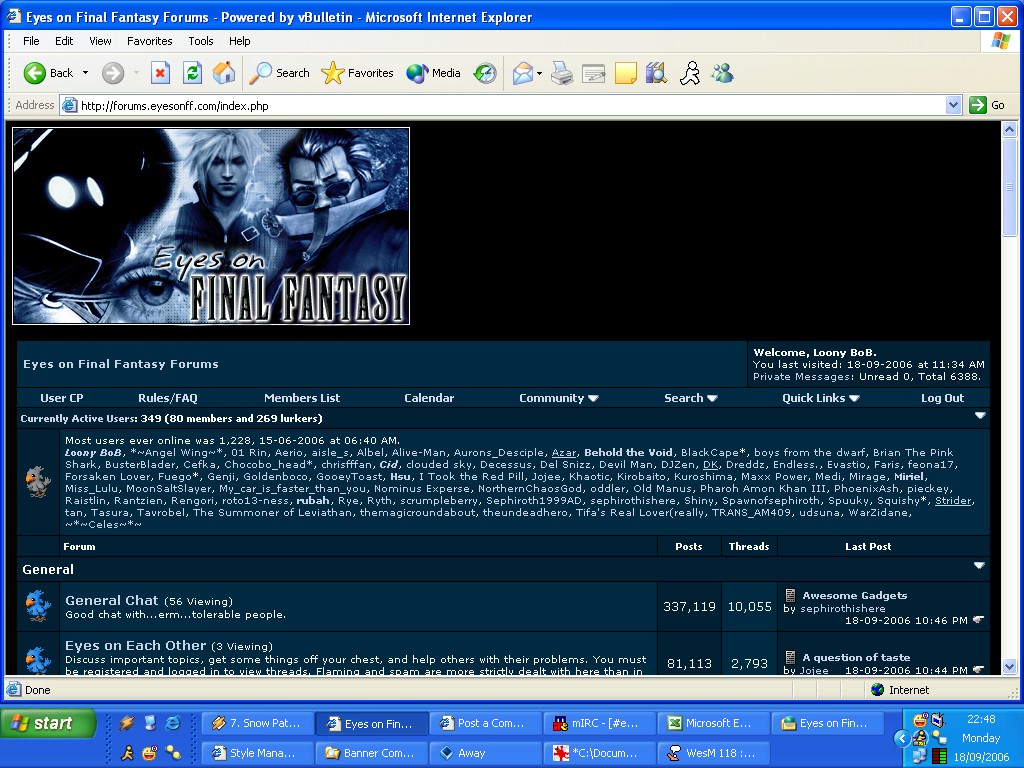Switch to Banner Com... folder taskbar item

[x=372, y=753]
